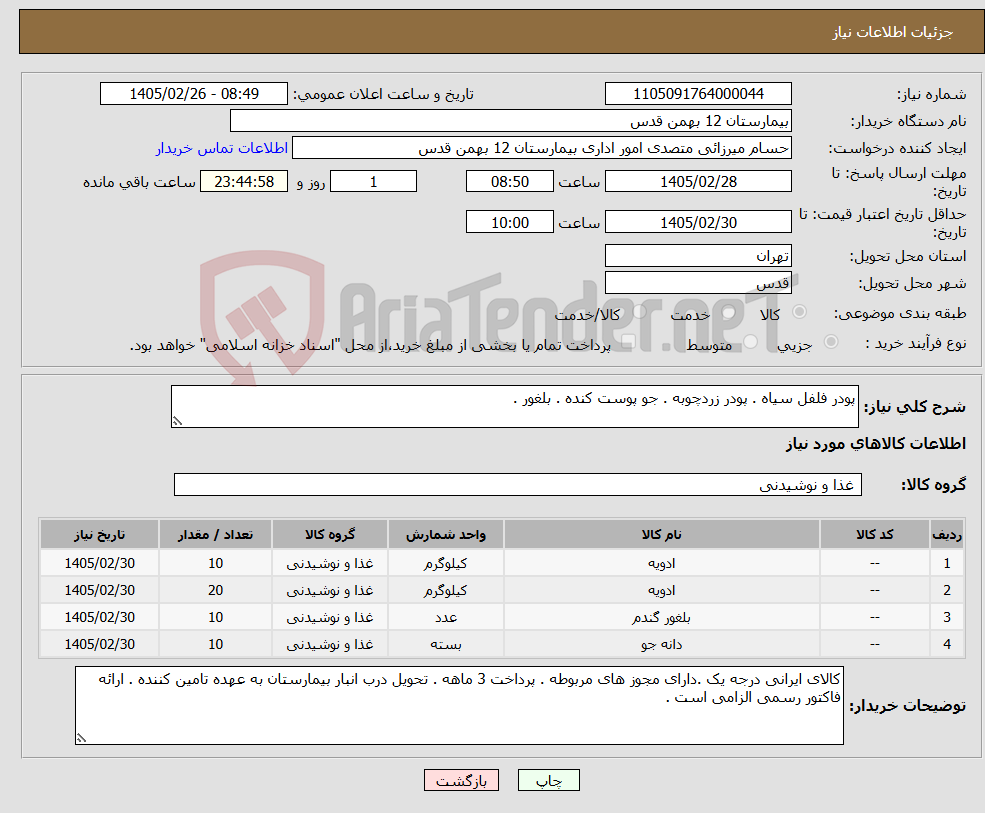
Task: Click goods group cell in بلغور گندم row
Action: 330,617
